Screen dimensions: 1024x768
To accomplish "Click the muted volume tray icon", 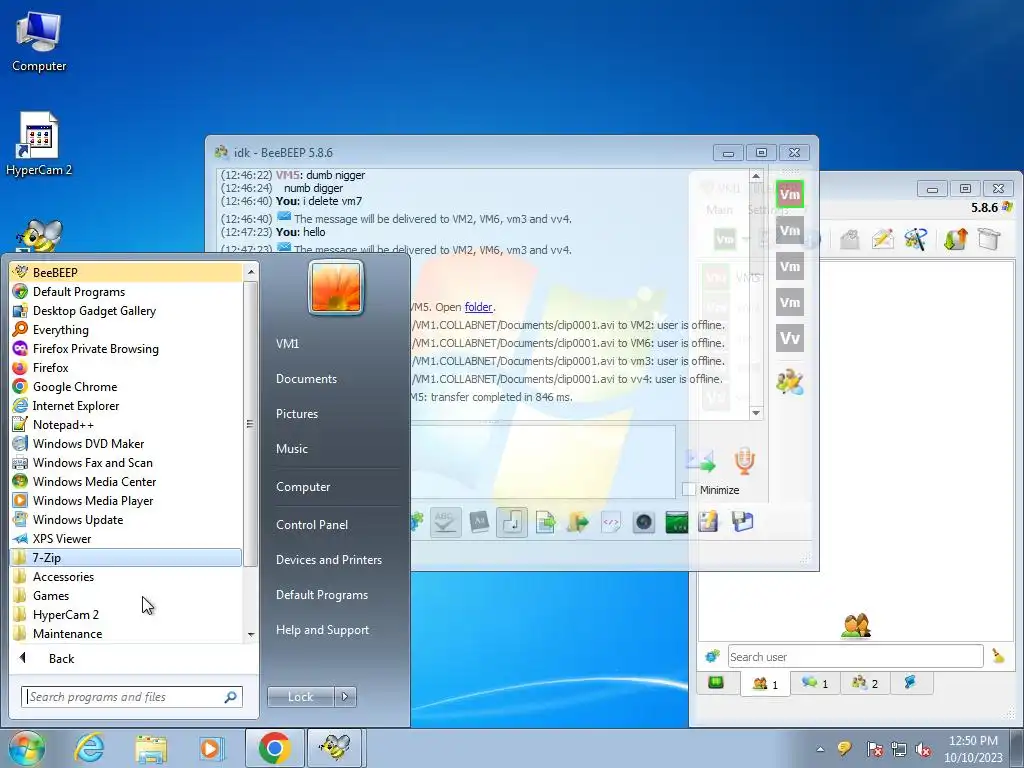I will [x=923, y=750].
